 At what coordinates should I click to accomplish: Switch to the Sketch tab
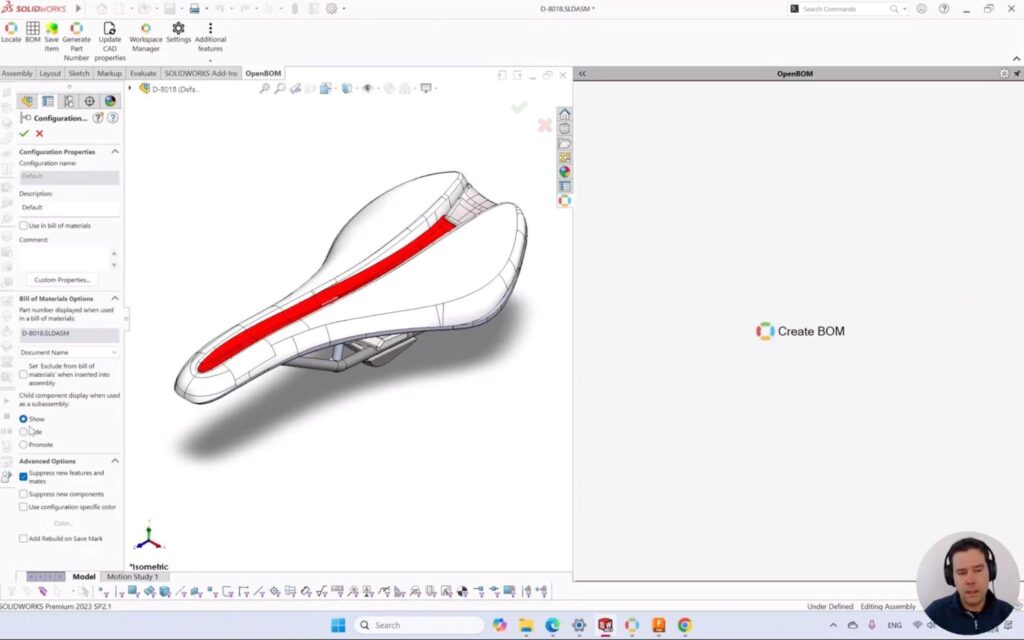79,73
